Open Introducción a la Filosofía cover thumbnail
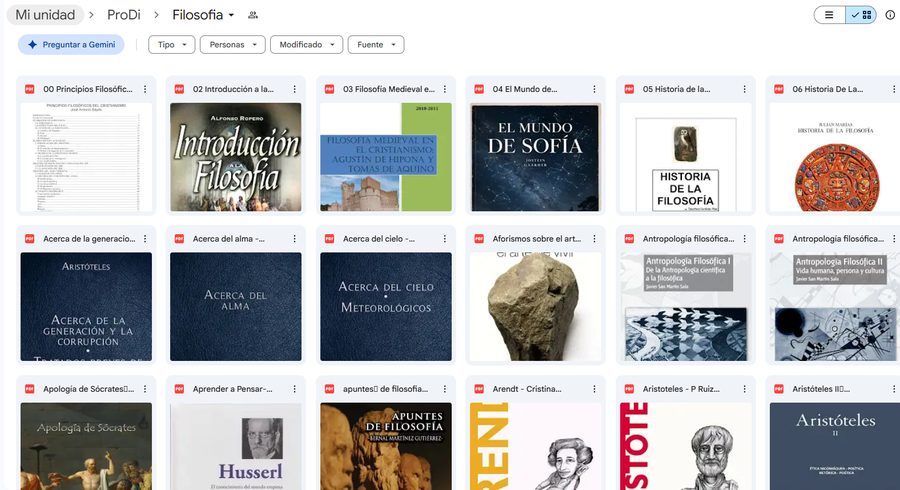900x490 pixels. (x=236, y=157)
